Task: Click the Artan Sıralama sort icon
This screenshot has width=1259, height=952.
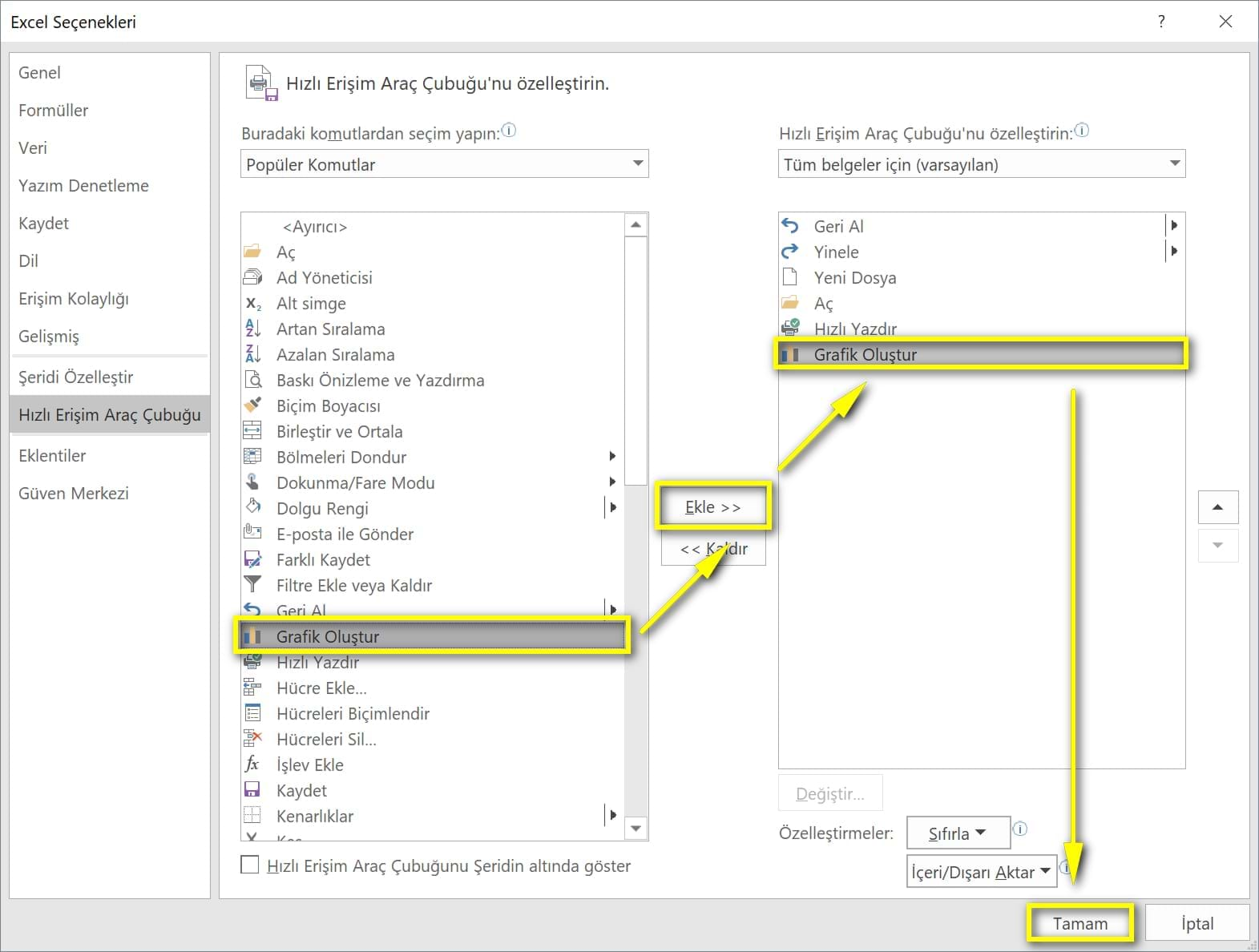Action: pos(252,329)
